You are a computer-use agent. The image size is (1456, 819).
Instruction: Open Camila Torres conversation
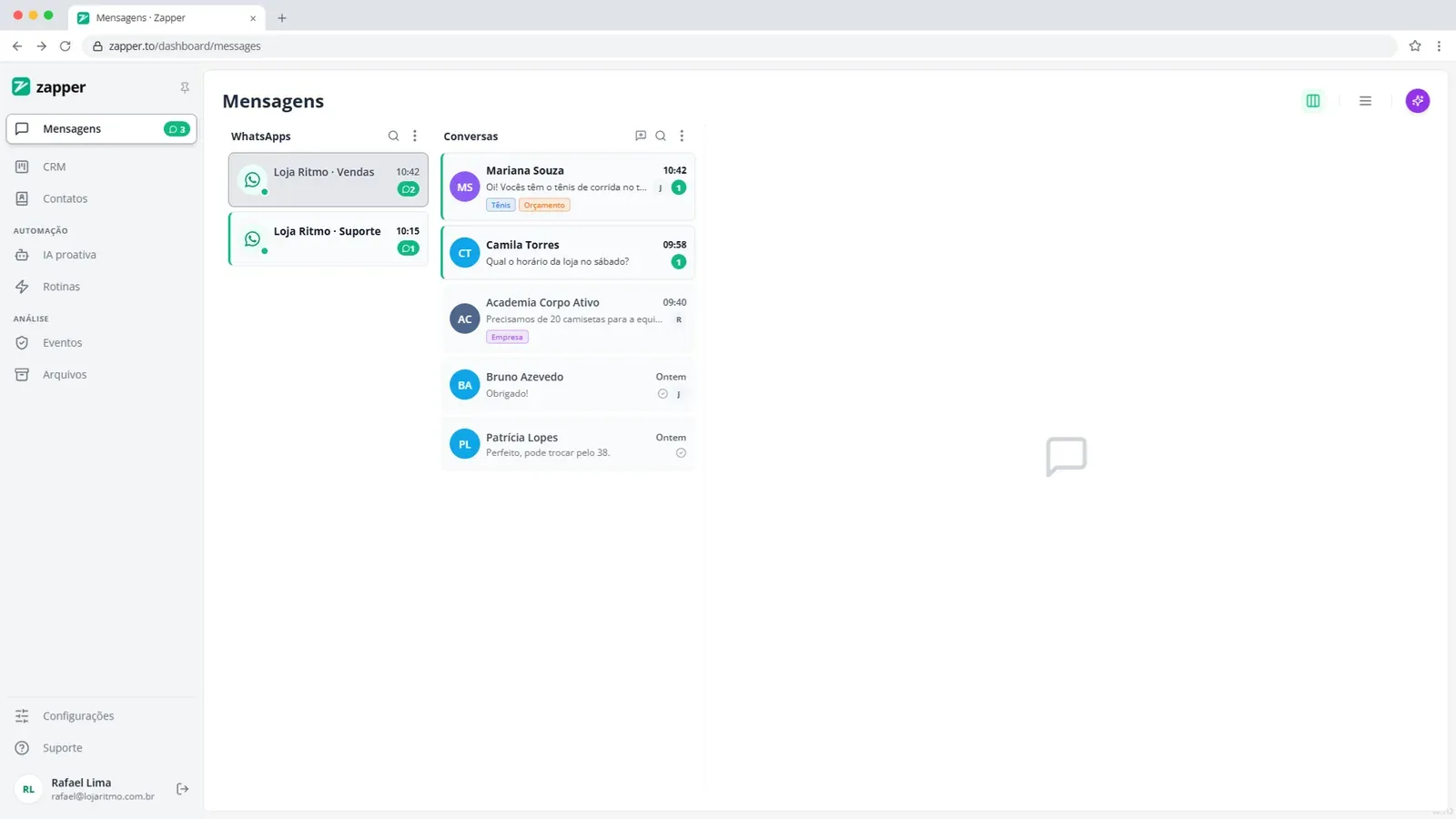568,253
